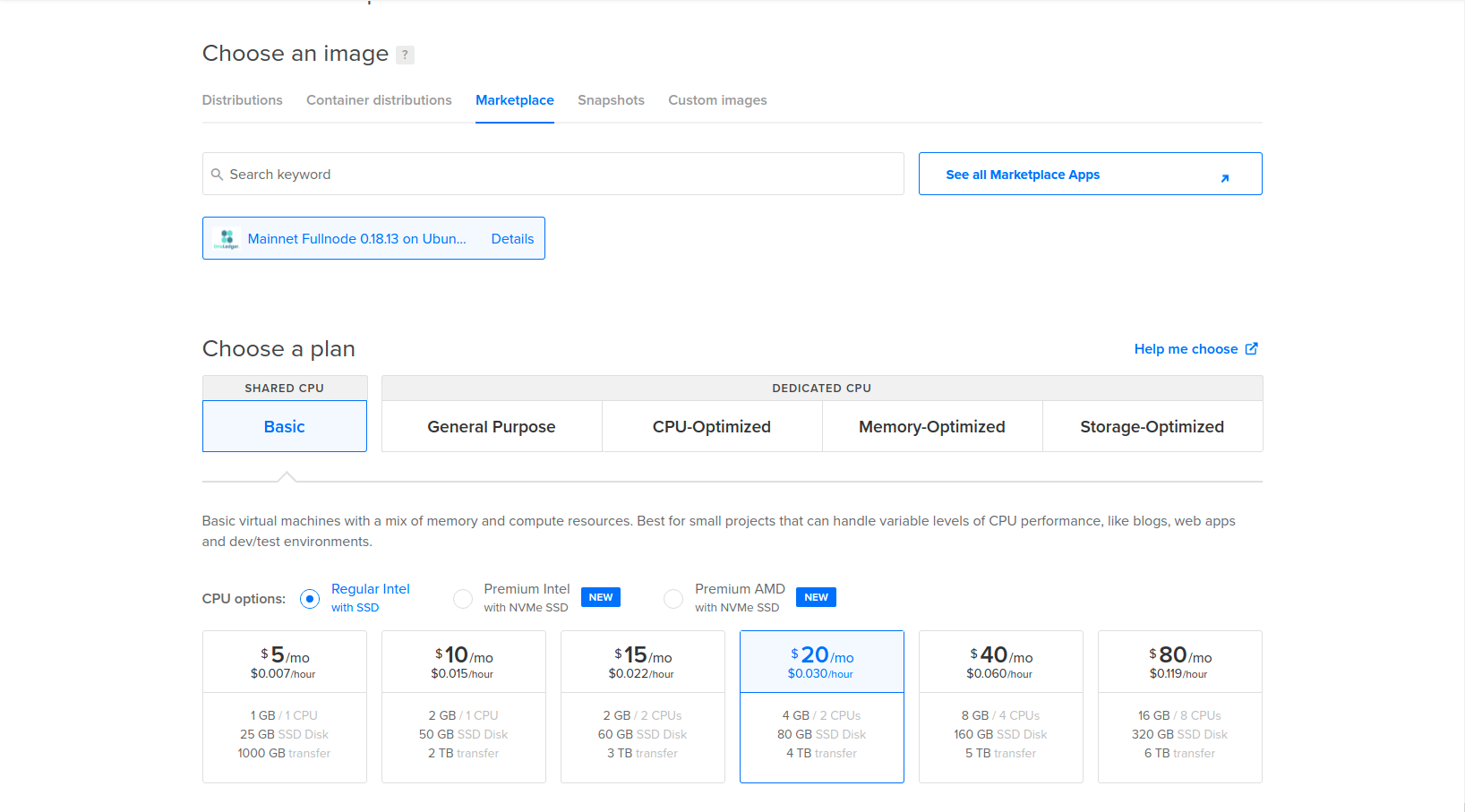This screenshot has width=1465, height=812.
Task: Click the search magnifier icon
Action: (217, 175)
